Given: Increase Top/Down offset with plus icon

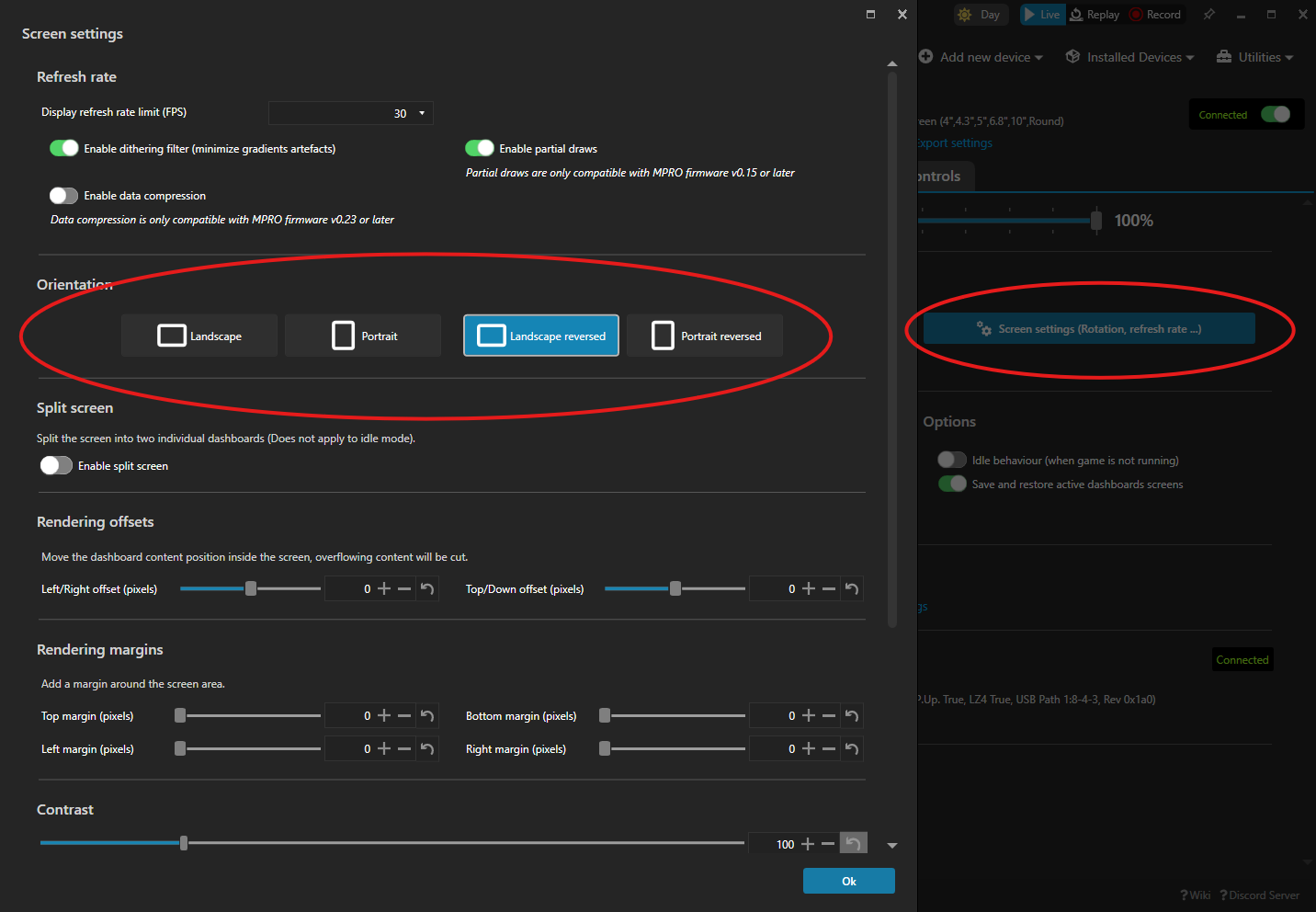Looking at the screenshot, I should coord(809,589).
